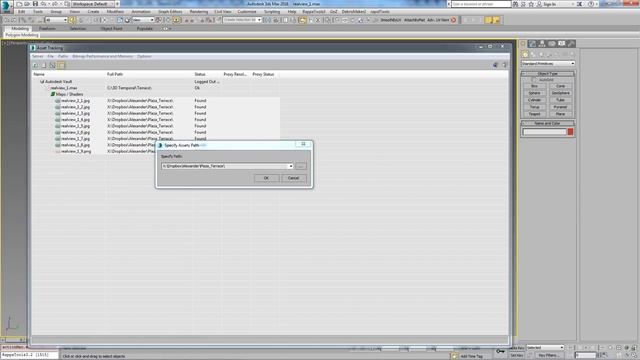
Task: Click the object name field in Name and Color
Action: [544, 132]
